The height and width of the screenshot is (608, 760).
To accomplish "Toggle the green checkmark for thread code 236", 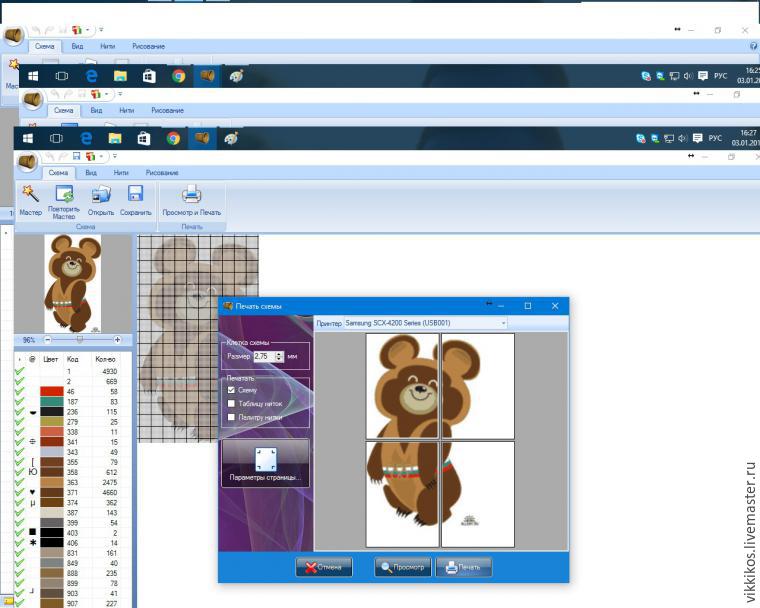I will [19, 412].
